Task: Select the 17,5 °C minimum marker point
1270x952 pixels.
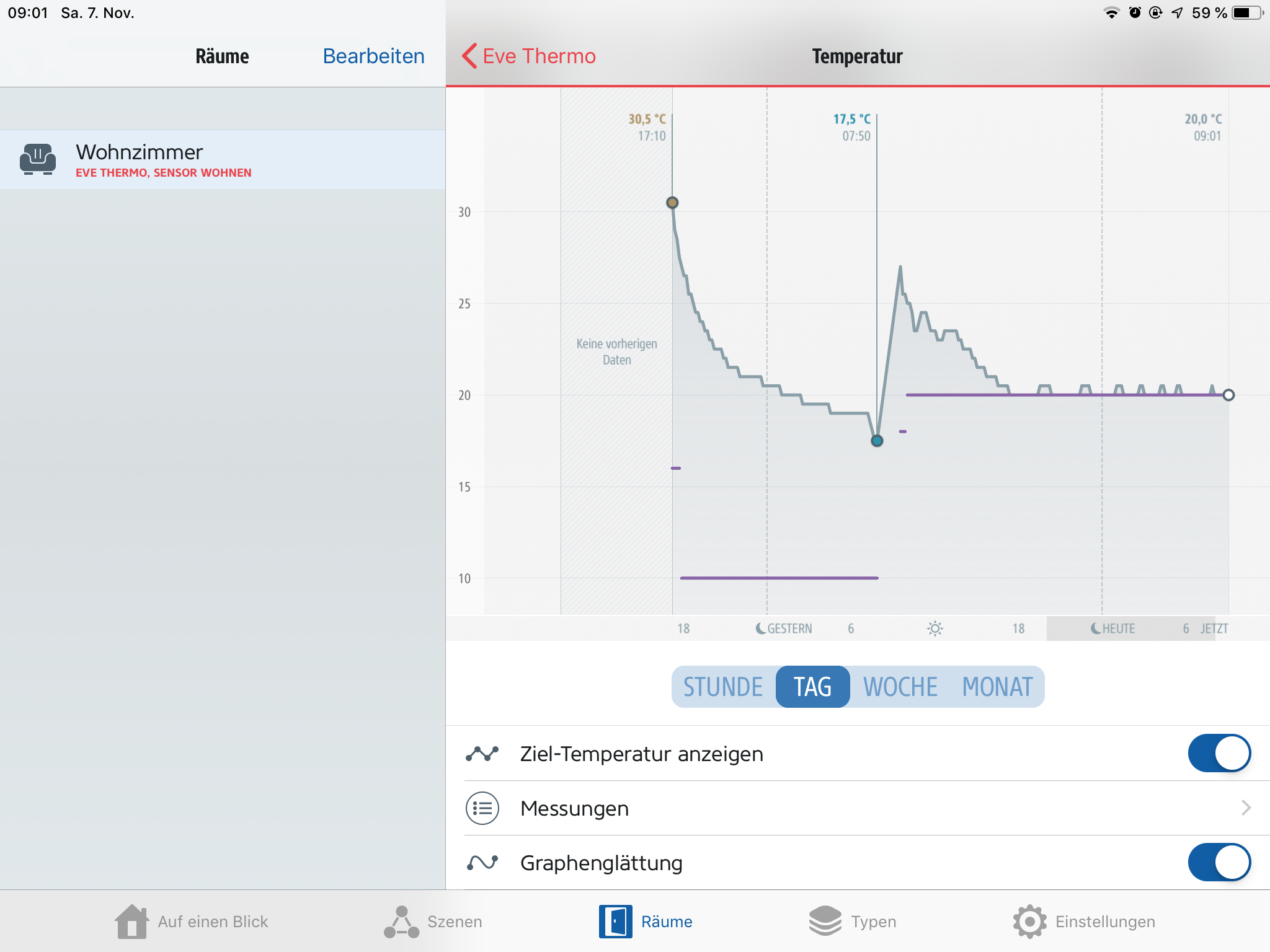Action: [877, 441]
